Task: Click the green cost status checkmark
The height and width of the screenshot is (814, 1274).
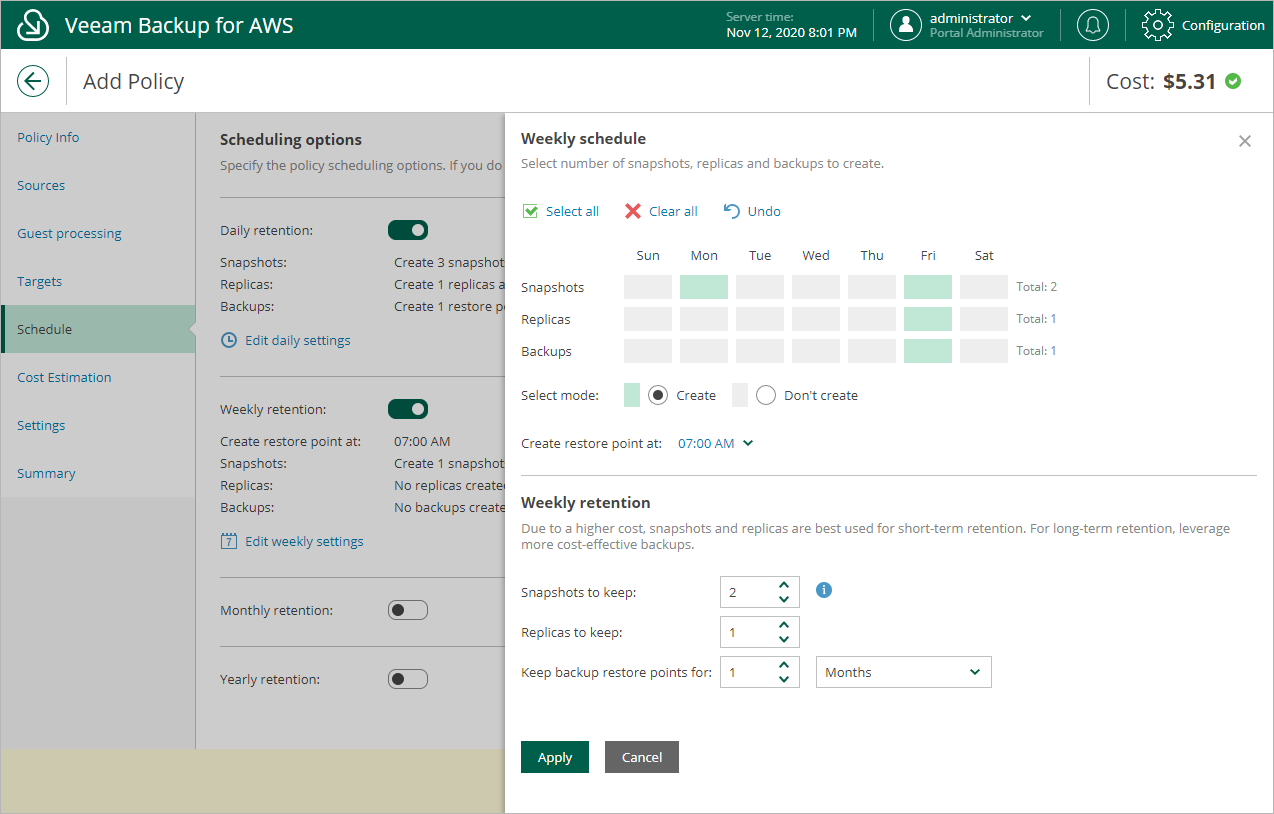Action: (1233, 81)
